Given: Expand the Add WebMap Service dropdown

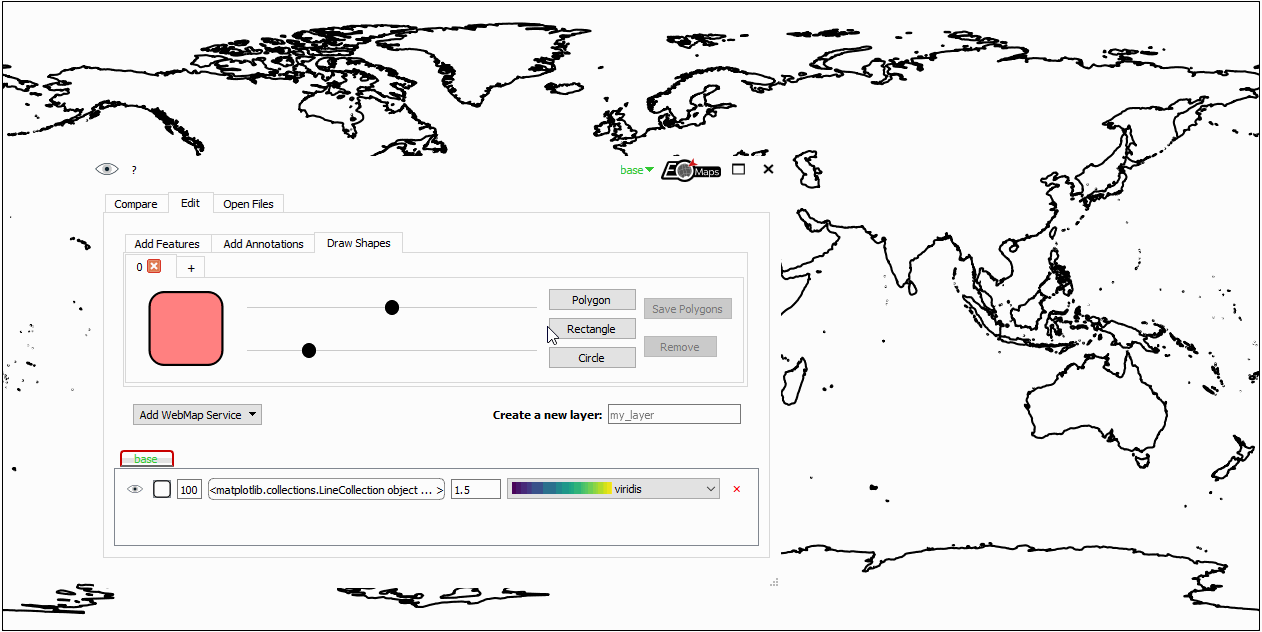Looking at the screenshot, I should point(197,415).
